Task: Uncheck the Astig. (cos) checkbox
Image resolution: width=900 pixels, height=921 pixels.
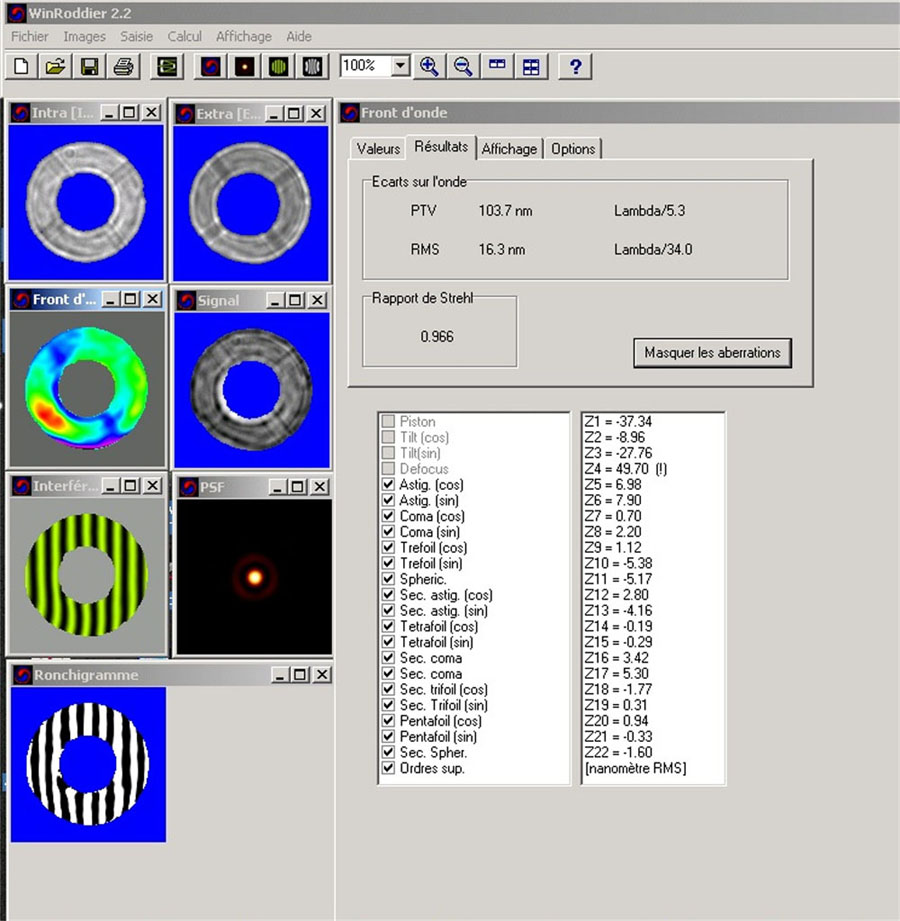Action: (388, 485)
